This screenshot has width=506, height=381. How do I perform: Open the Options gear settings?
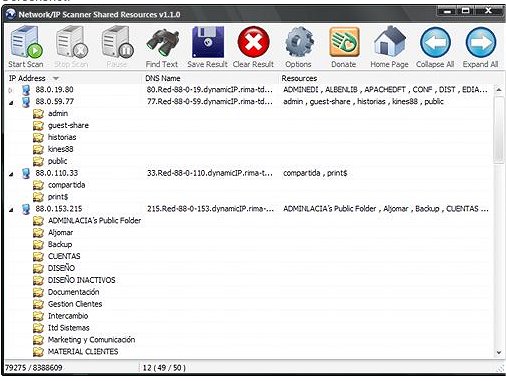pos(298,47)
